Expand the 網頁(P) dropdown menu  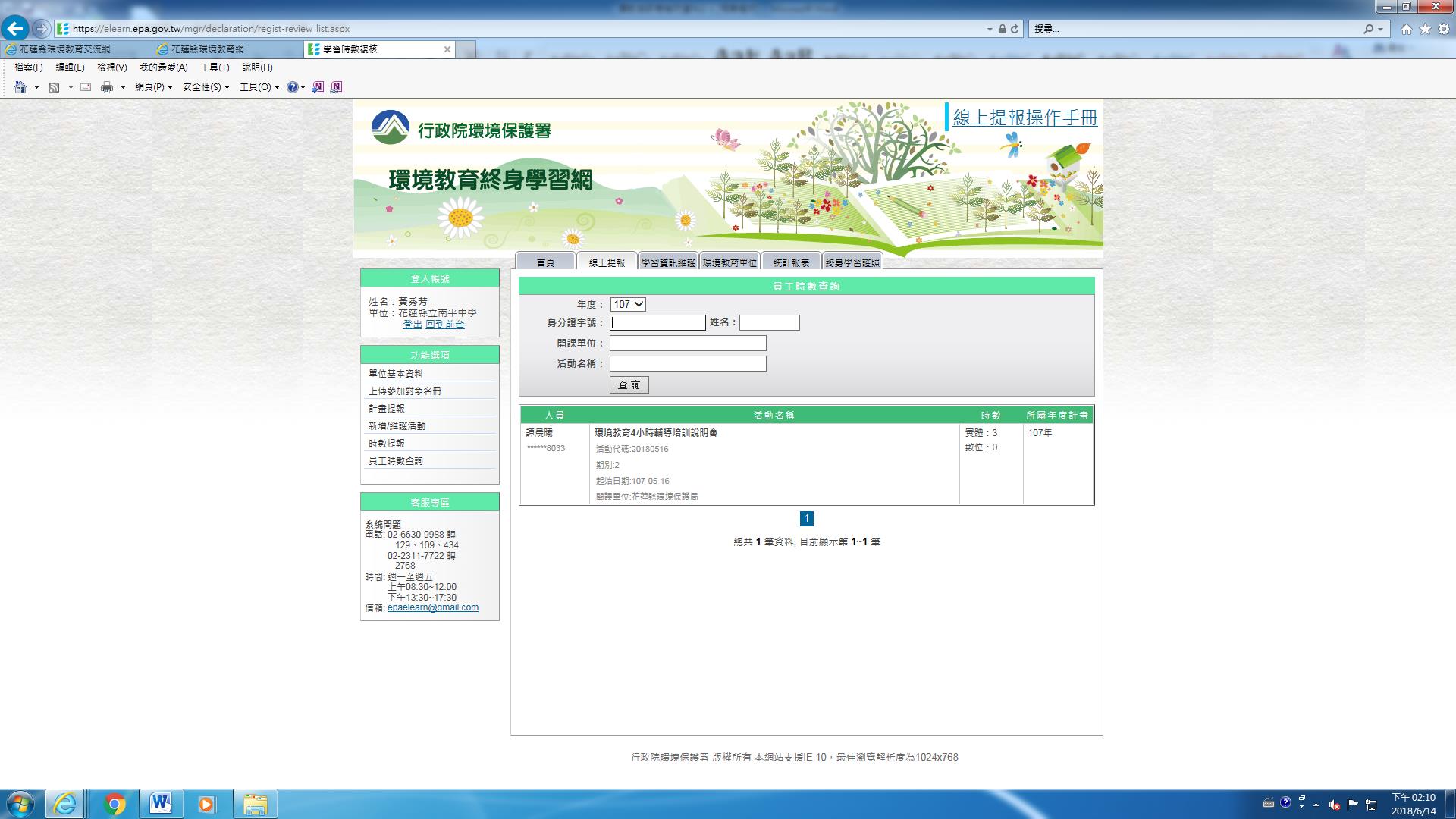154,87
